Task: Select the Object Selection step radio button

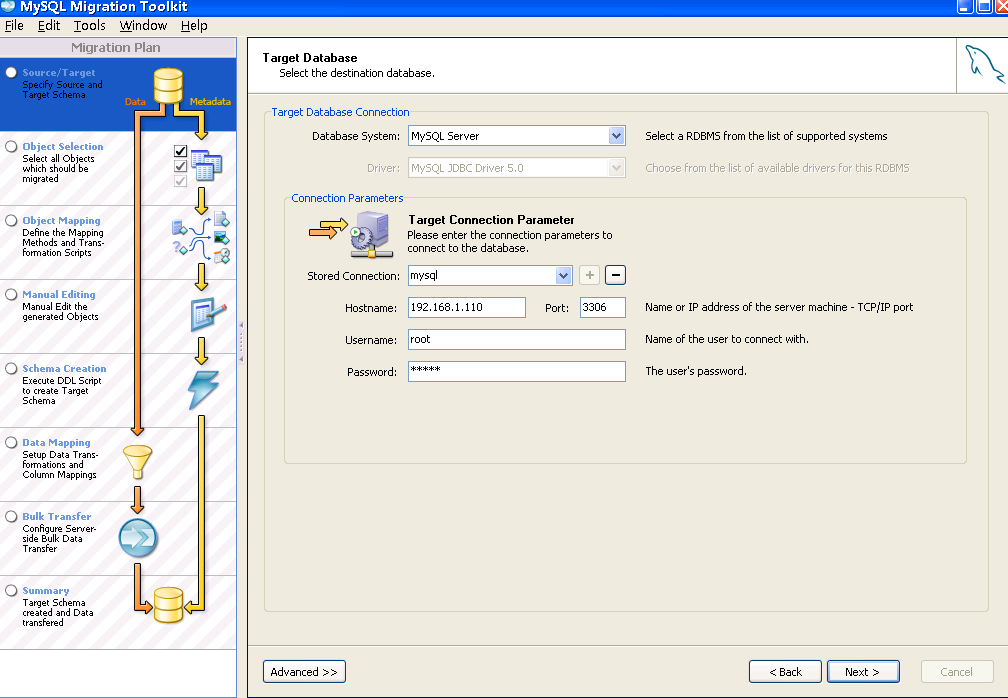Action: tap(11, 146)
